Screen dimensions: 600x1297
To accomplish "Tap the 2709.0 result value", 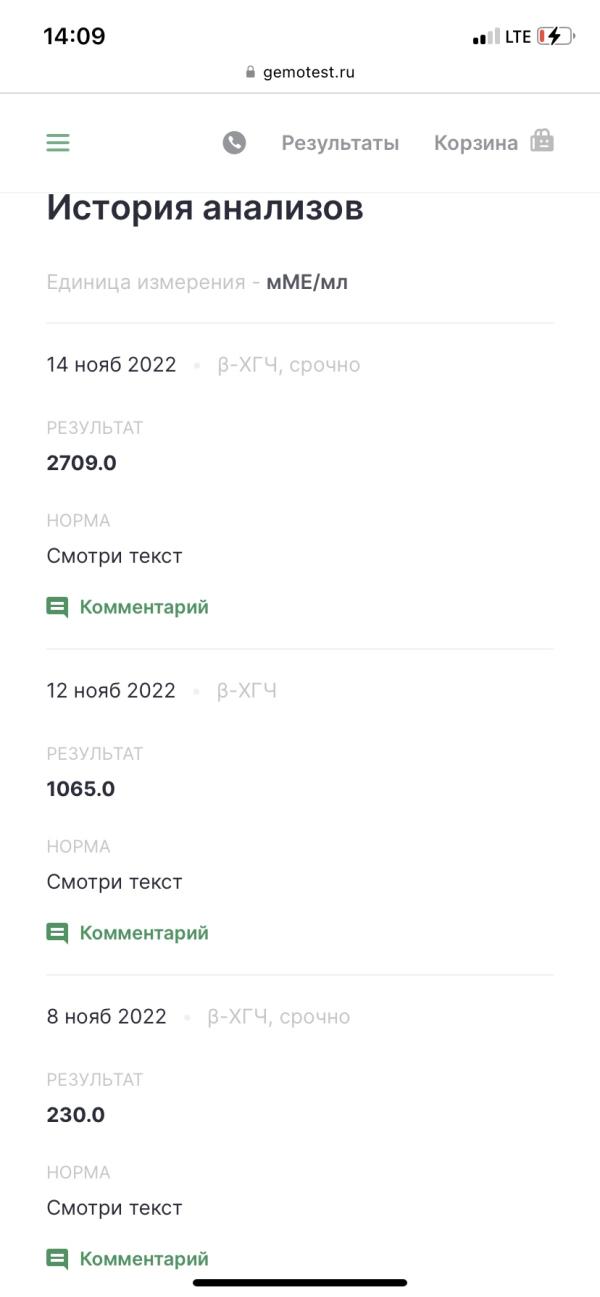I will (x=82, y=463).
